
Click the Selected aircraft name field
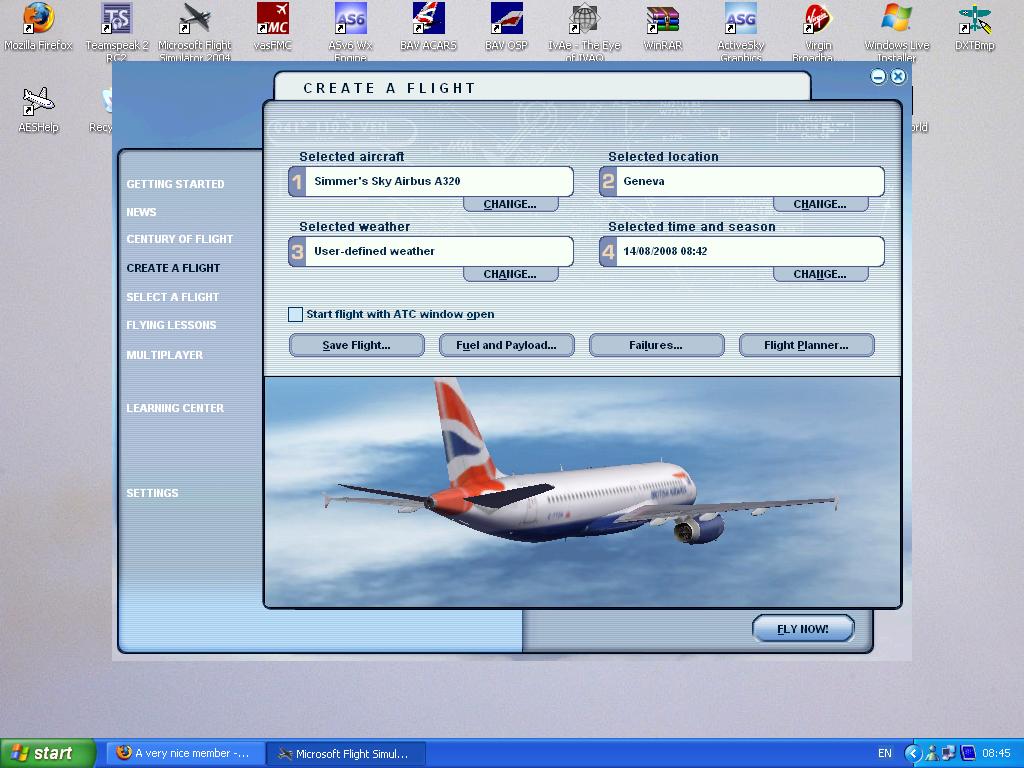click(440, 182)
